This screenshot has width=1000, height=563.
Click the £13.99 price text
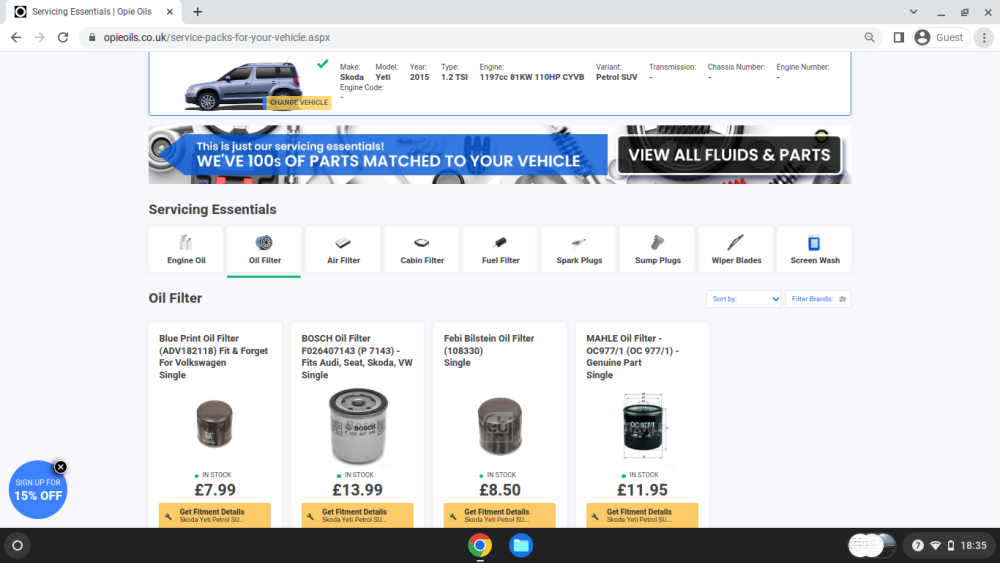pos(357,490)
